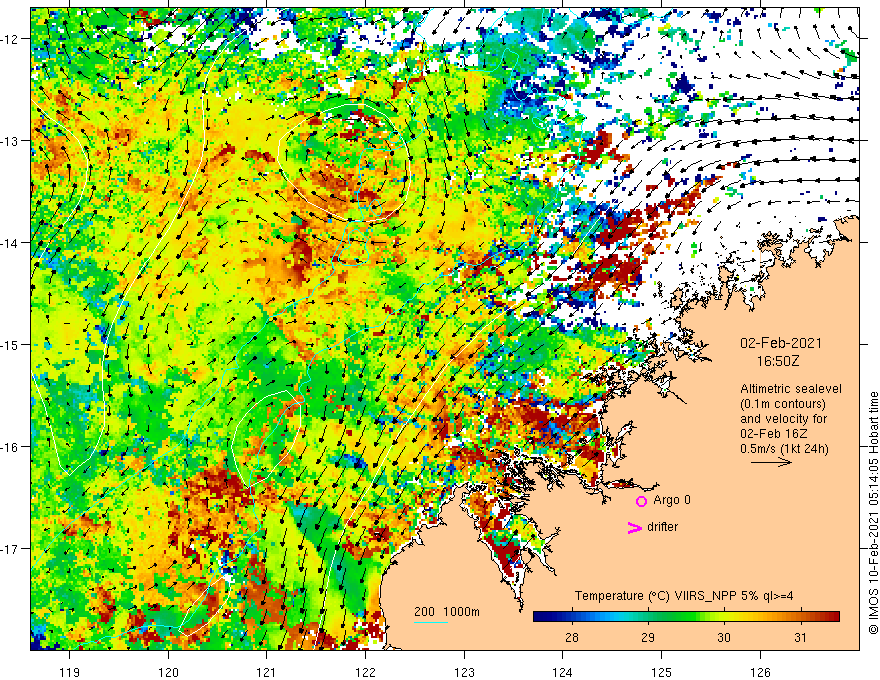Click color bar tick label 29

(x=648, y=638)
